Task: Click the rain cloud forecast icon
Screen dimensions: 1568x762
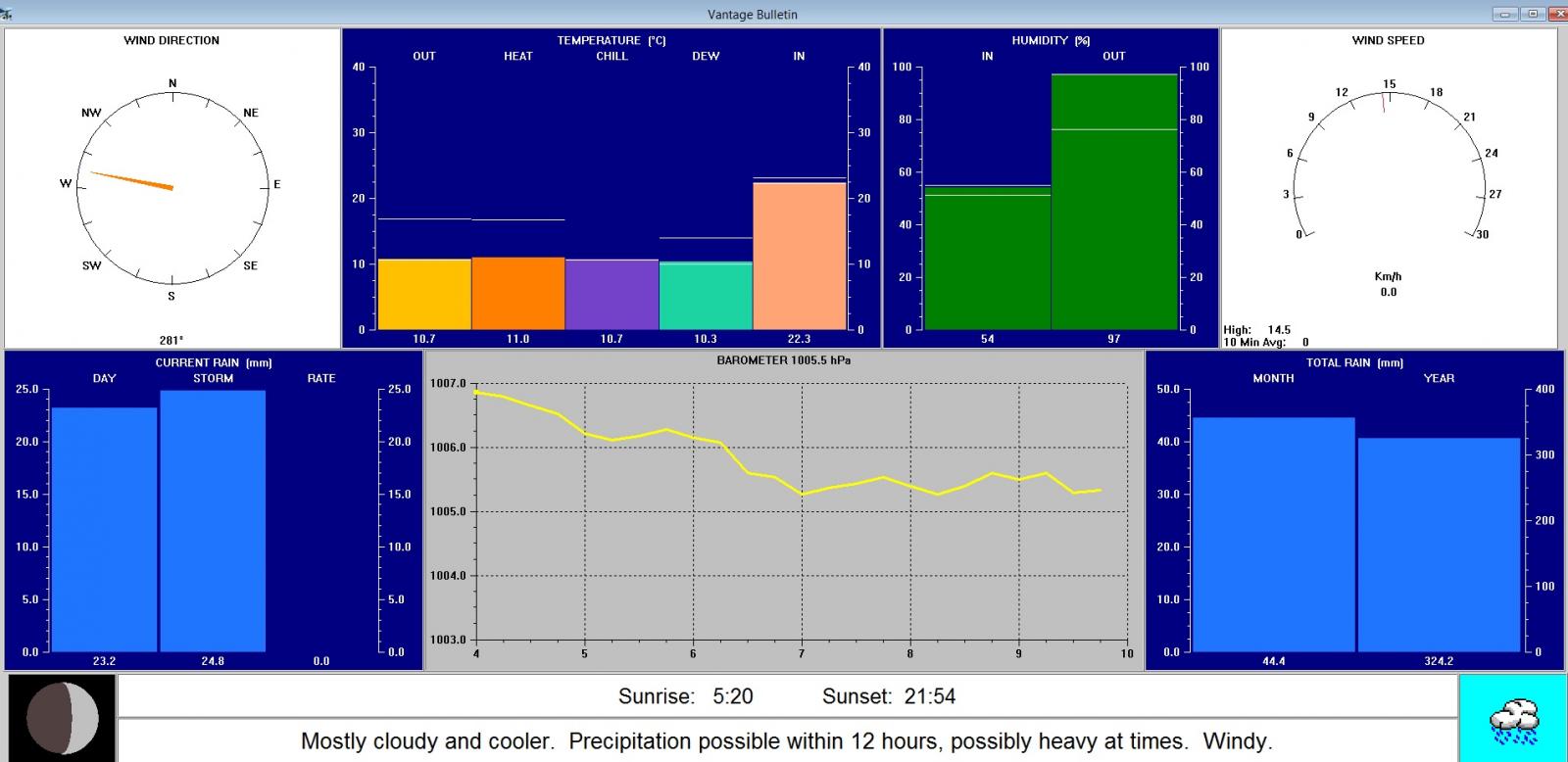Action: (x=1513, y=720)
